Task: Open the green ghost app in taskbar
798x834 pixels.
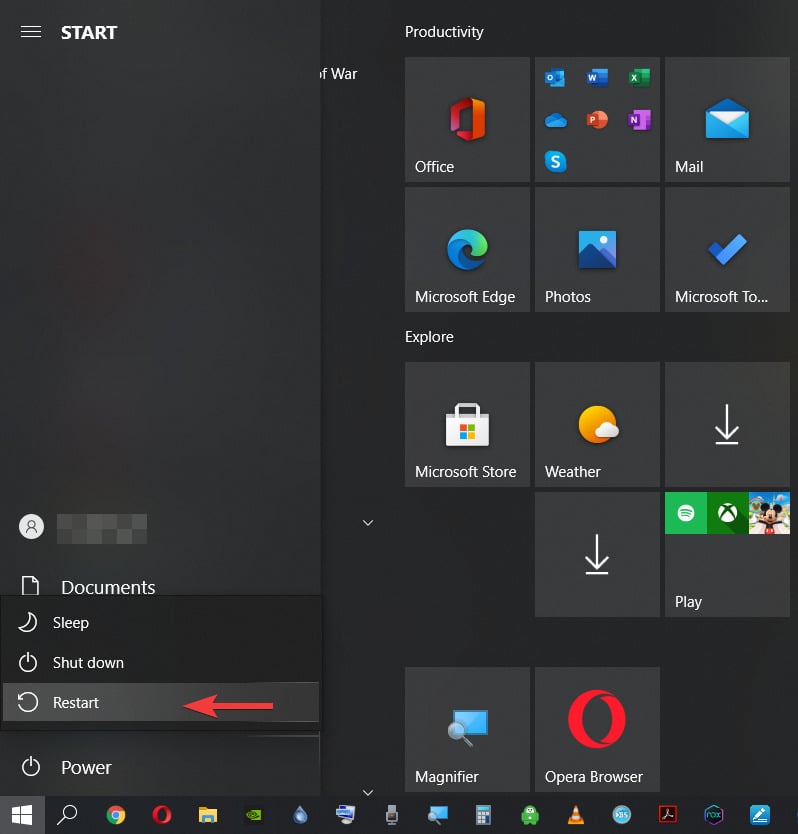Action: pos(529,815)
